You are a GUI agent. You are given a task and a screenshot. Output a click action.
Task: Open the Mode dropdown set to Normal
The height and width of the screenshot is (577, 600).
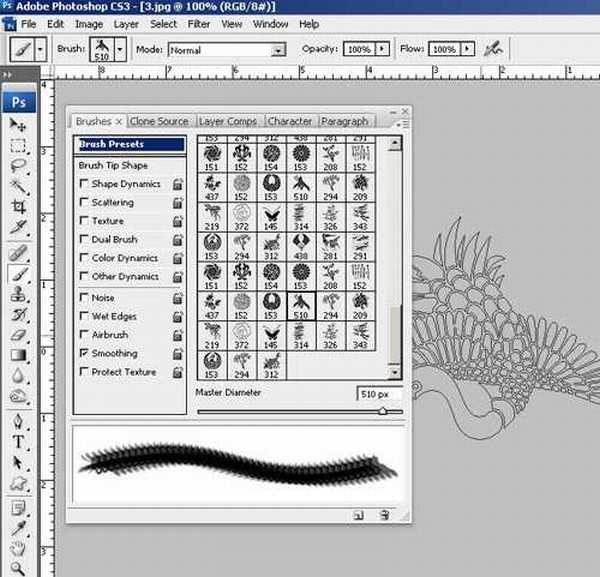point(278,49)
